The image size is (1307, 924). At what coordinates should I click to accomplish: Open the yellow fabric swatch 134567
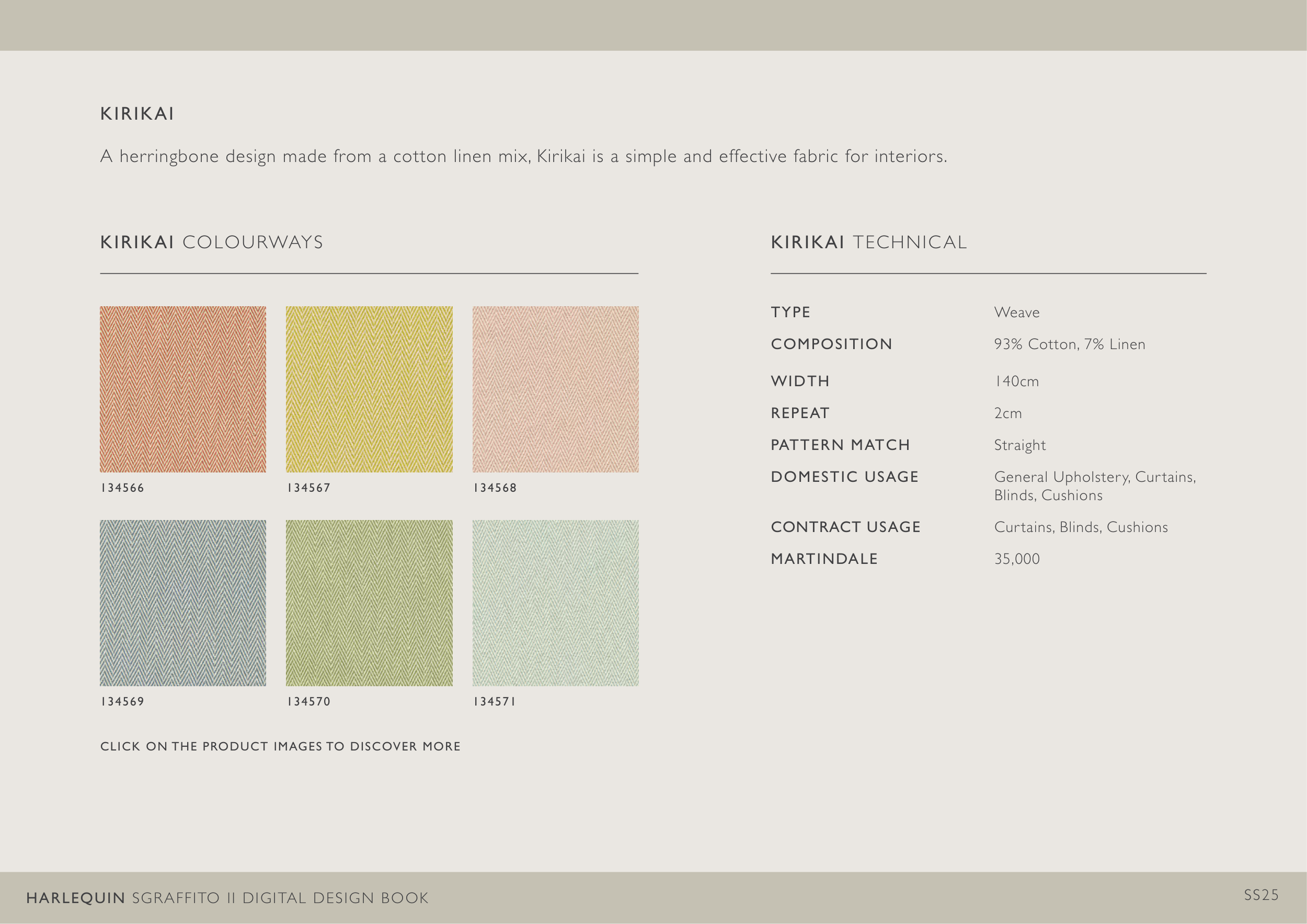tap(369, 389)
